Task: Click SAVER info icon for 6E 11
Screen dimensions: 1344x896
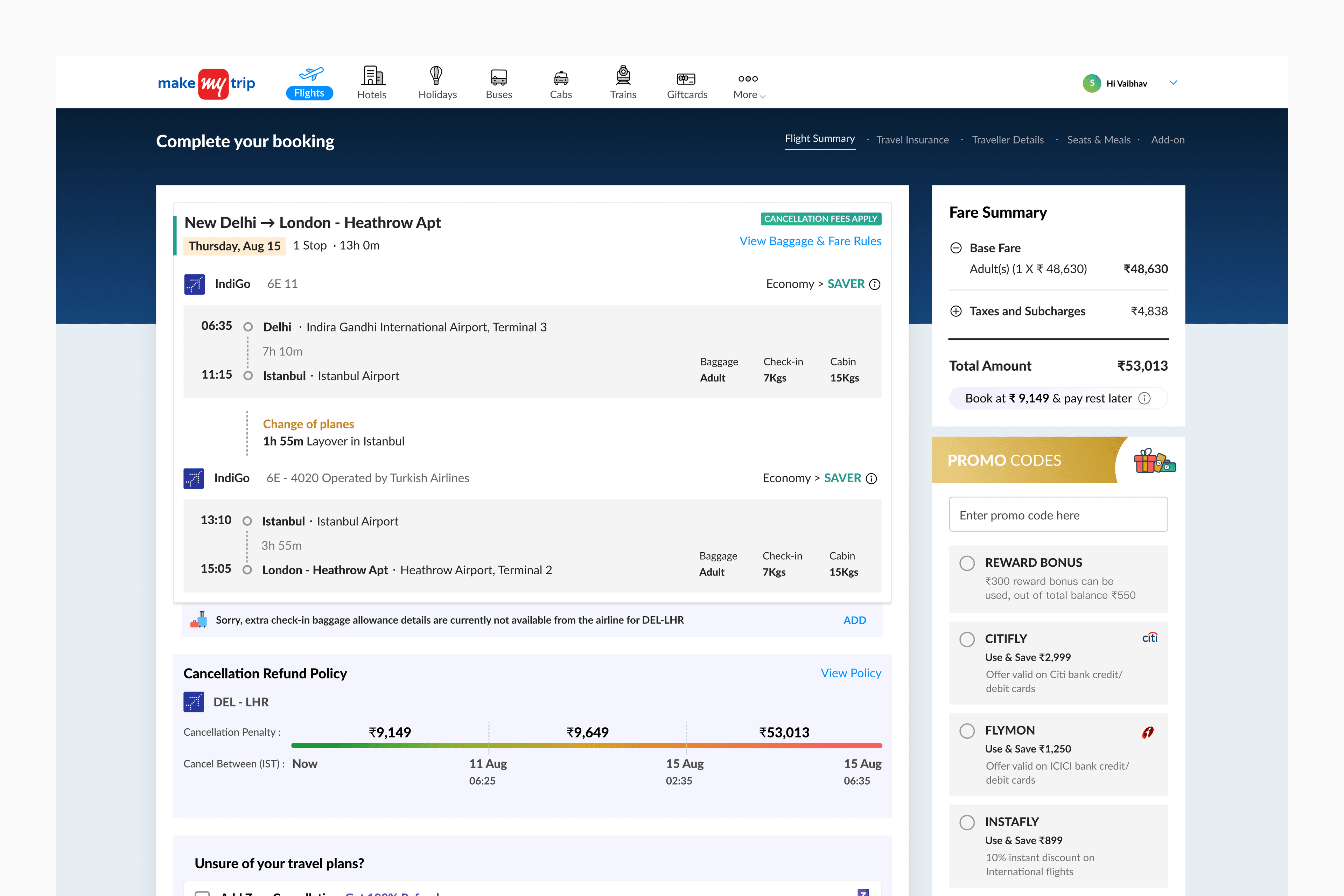Action: (x=874, y=285)
